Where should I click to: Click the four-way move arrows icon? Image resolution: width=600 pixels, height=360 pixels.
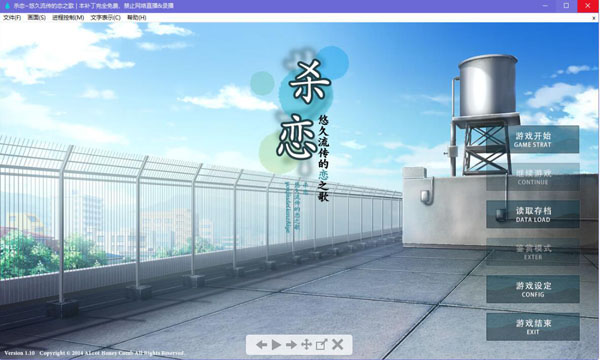coord(307,345)
